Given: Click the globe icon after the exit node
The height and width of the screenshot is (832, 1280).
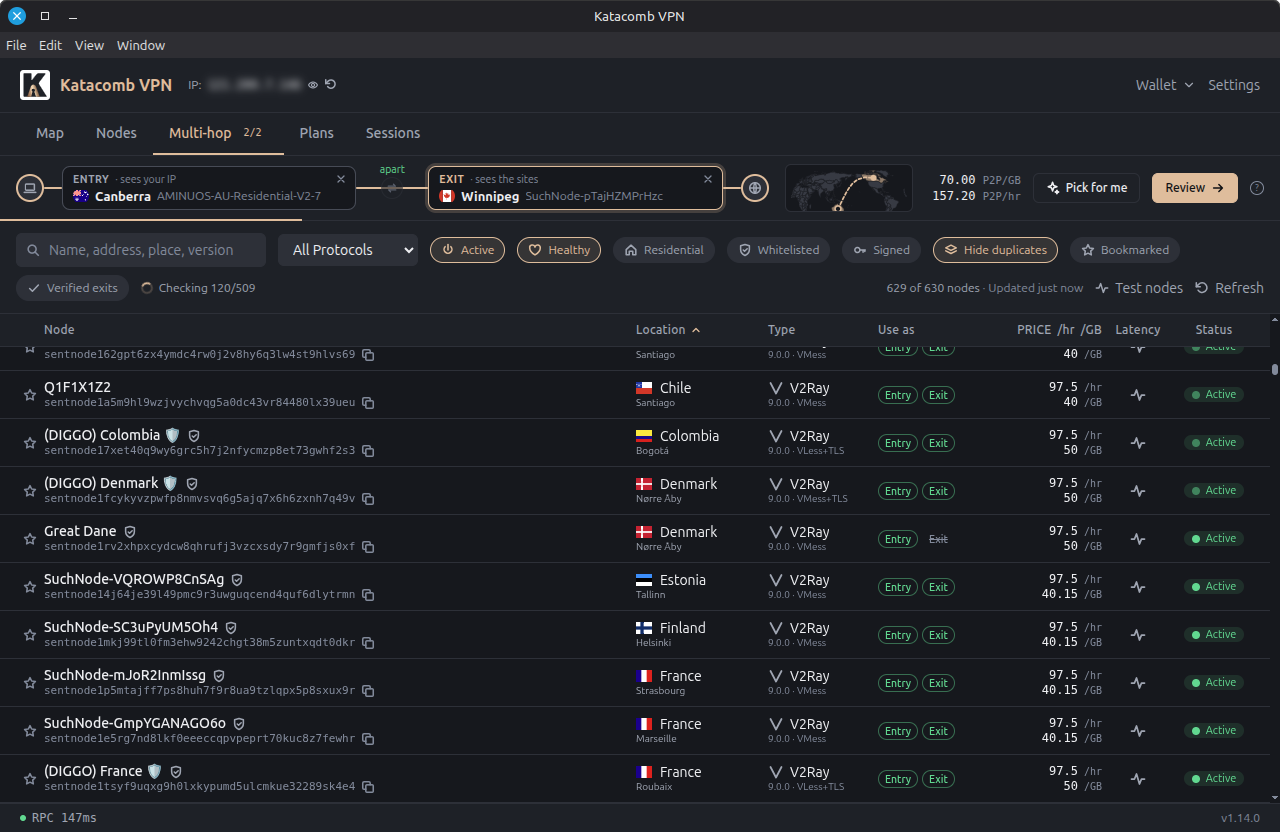Looking at the screenshot, I should [755, 187].
